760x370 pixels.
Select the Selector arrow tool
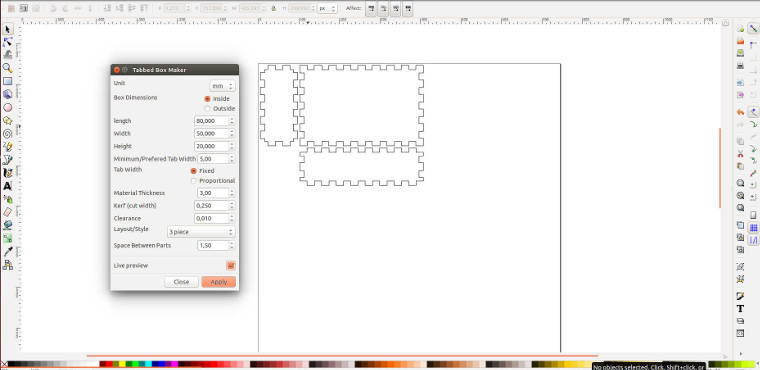[x=7, y=30]
